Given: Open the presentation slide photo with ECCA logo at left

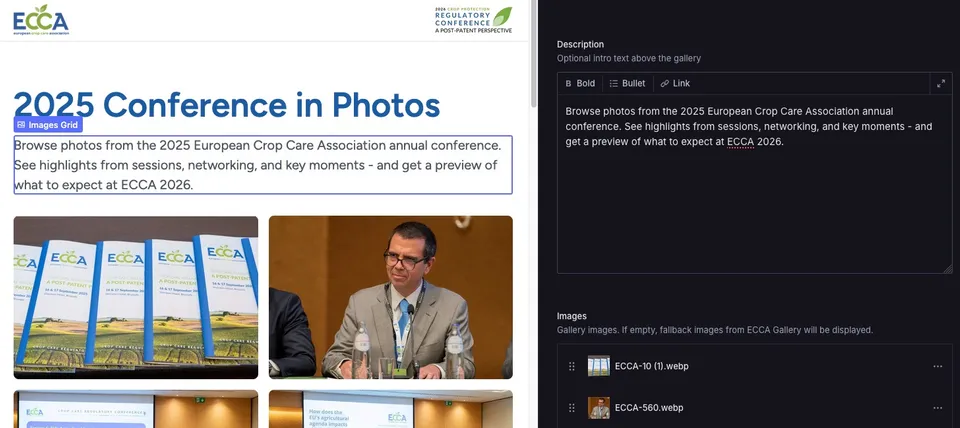Looking at the screenshot, I should [x=136, y=409].
